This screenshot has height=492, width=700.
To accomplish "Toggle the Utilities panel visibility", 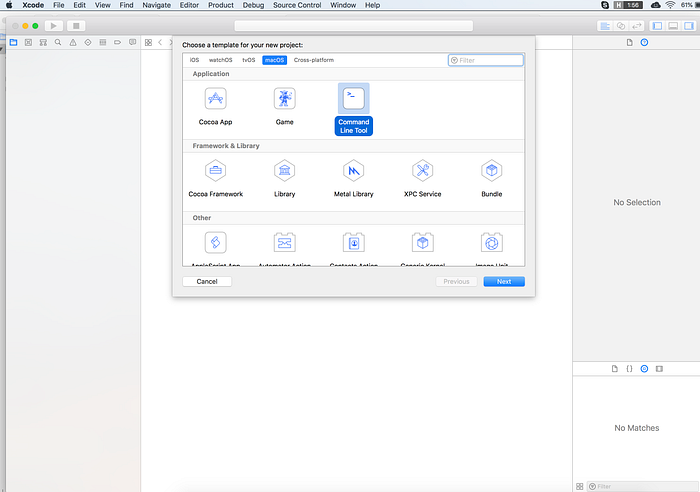I will click(x=689, y=26).
